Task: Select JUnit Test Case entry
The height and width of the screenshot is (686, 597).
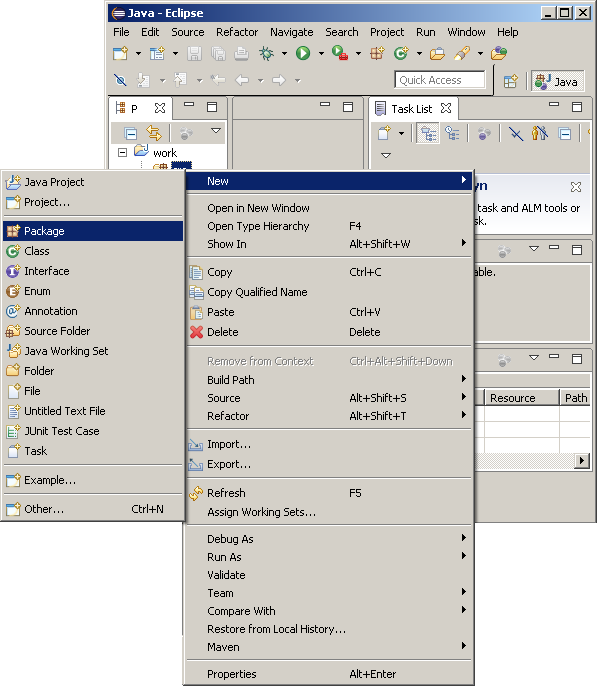Action: click(x=93, y=431)
